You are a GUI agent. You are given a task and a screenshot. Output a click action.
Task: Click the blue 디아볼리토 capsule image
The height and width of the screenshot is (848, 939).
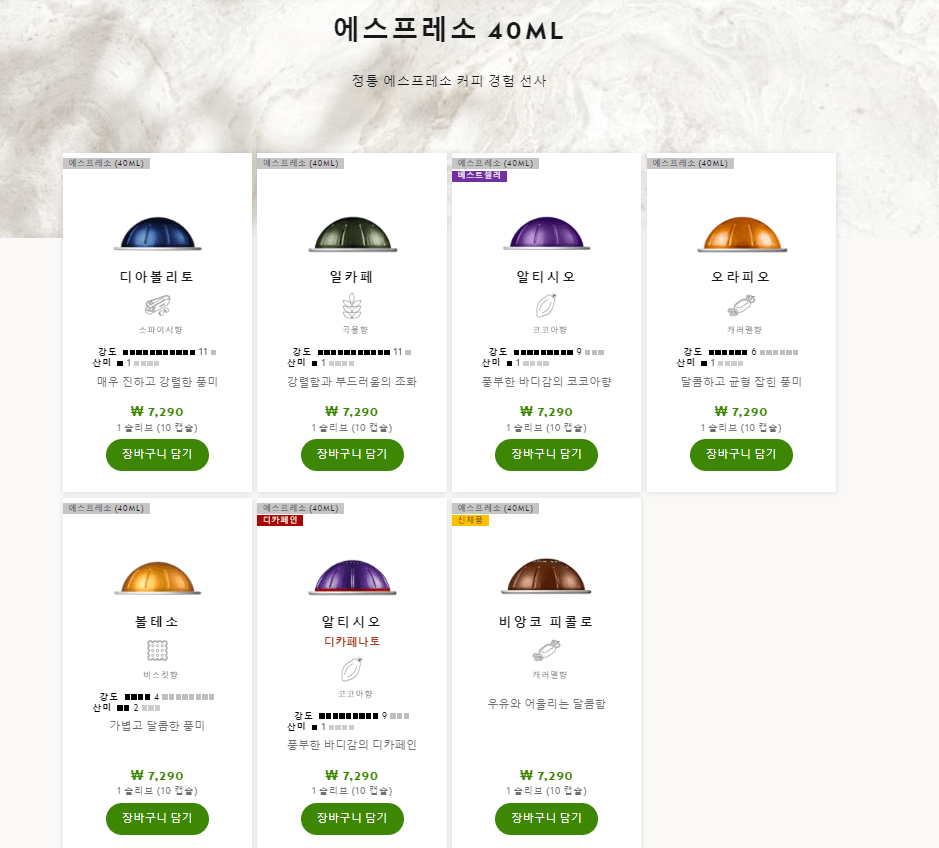click(157, 233)
